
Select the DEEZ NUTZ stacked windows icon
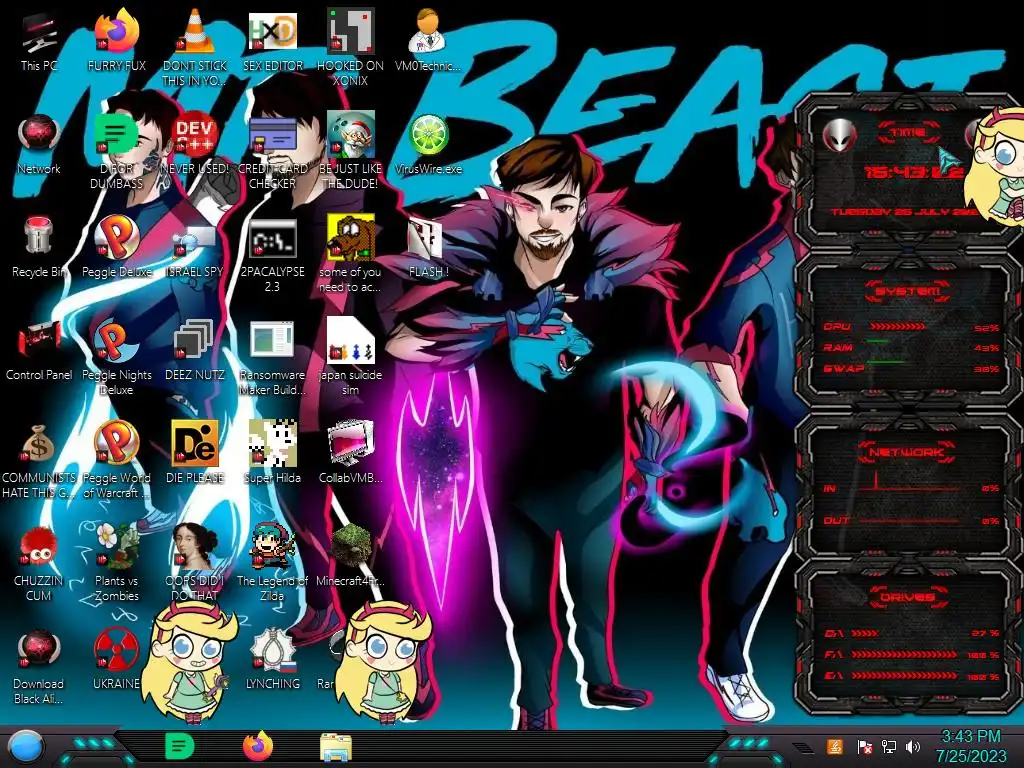click(194, 350)
